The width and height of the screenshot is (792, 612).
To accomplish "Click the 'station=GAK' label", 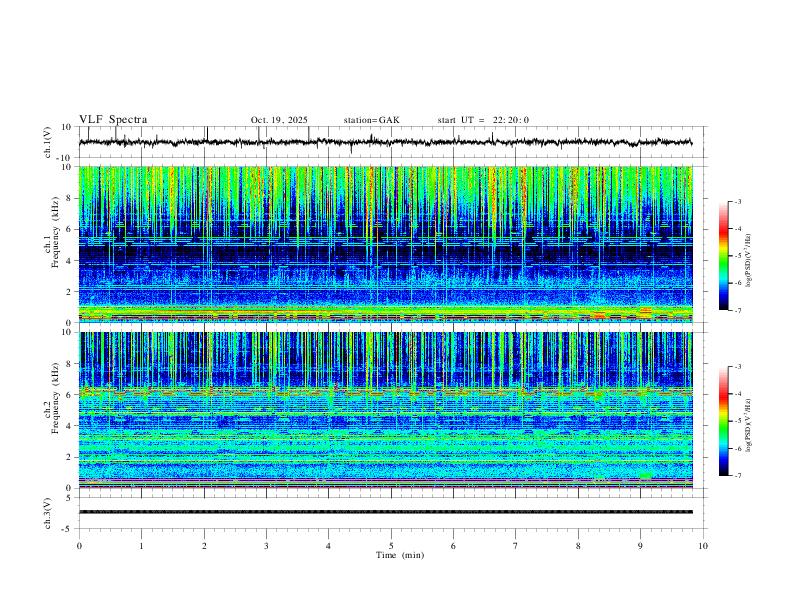I will tap(371, 120).
